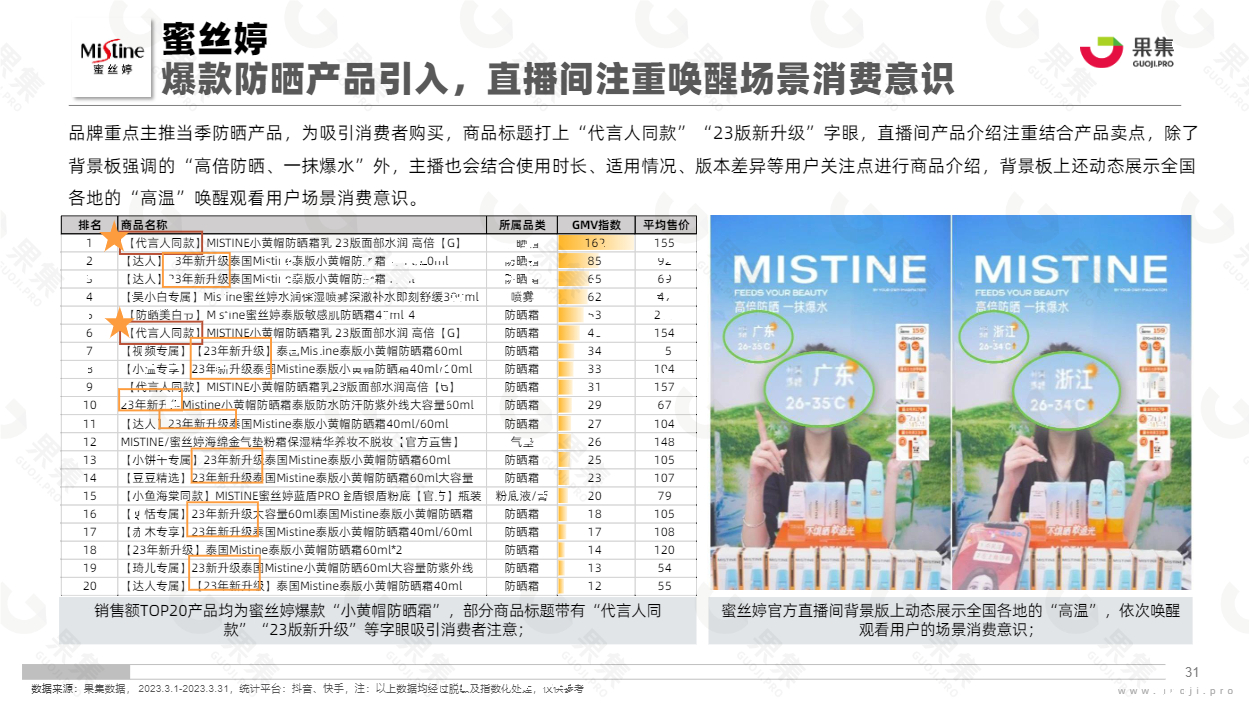
Task: Click the GMV指数 column header
Action: click(x=595, y=225)
